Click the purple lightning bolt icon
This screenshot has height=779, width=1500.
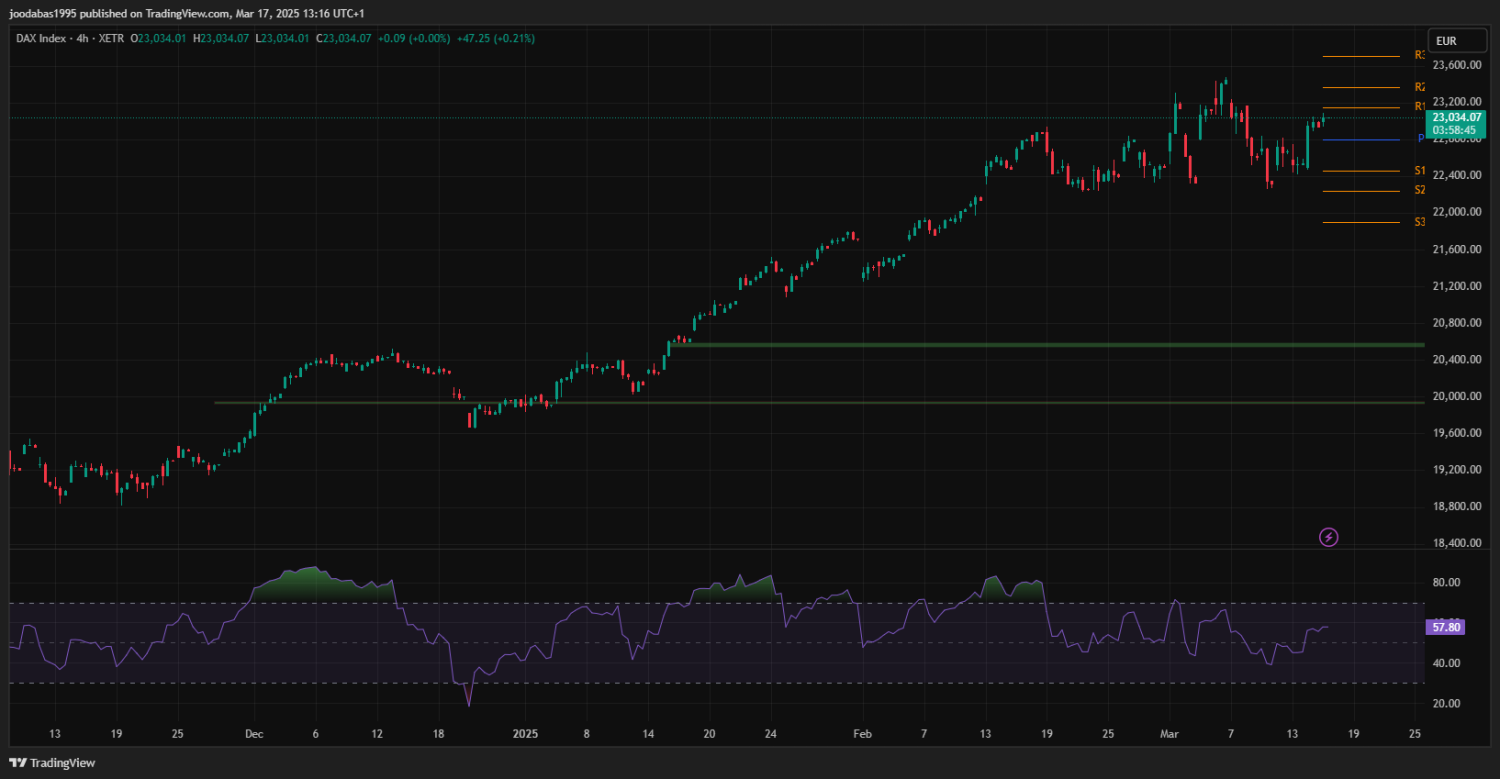pos(1328,538)
